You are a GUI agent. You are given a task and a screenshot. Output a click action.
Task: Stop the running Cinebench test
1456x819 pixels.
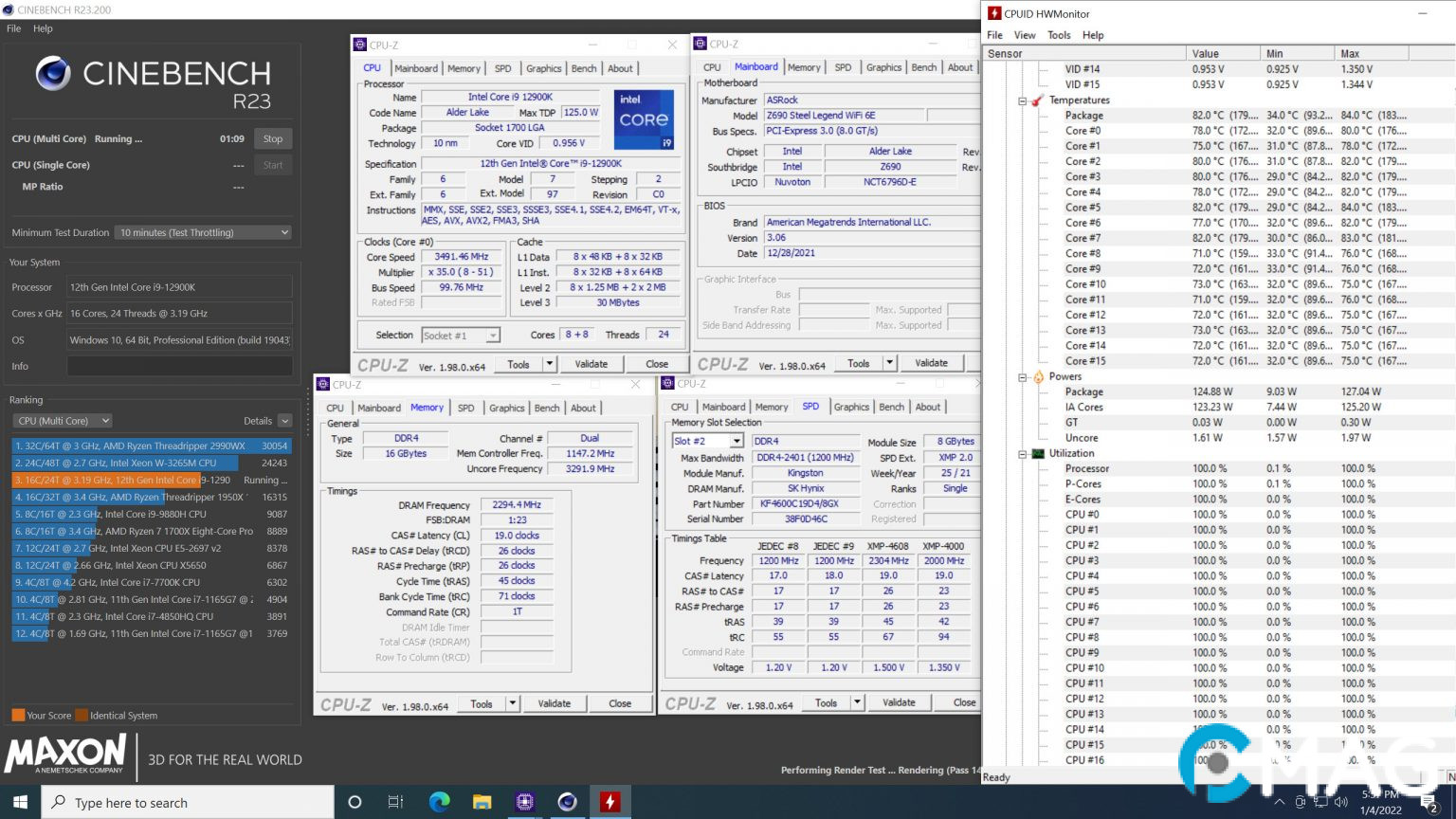click(273, 138)
